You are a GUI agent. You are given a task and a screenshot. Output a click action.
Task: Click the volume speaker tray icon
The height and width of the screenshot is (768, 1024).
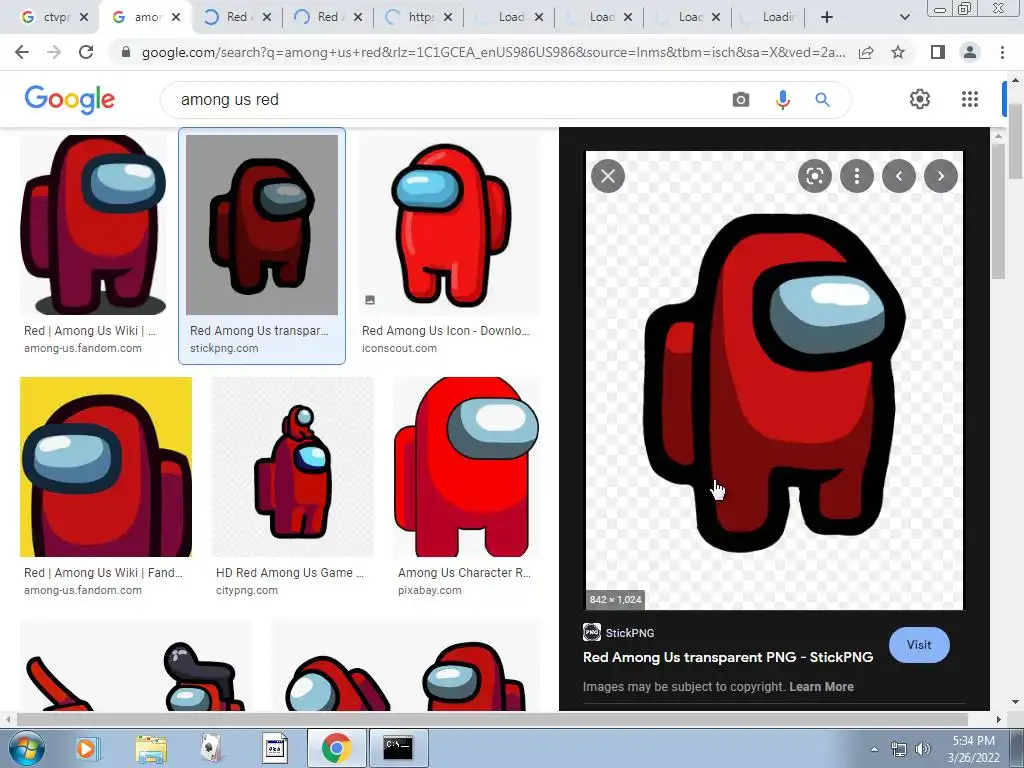pyautogui.click(x=923, y=749)
